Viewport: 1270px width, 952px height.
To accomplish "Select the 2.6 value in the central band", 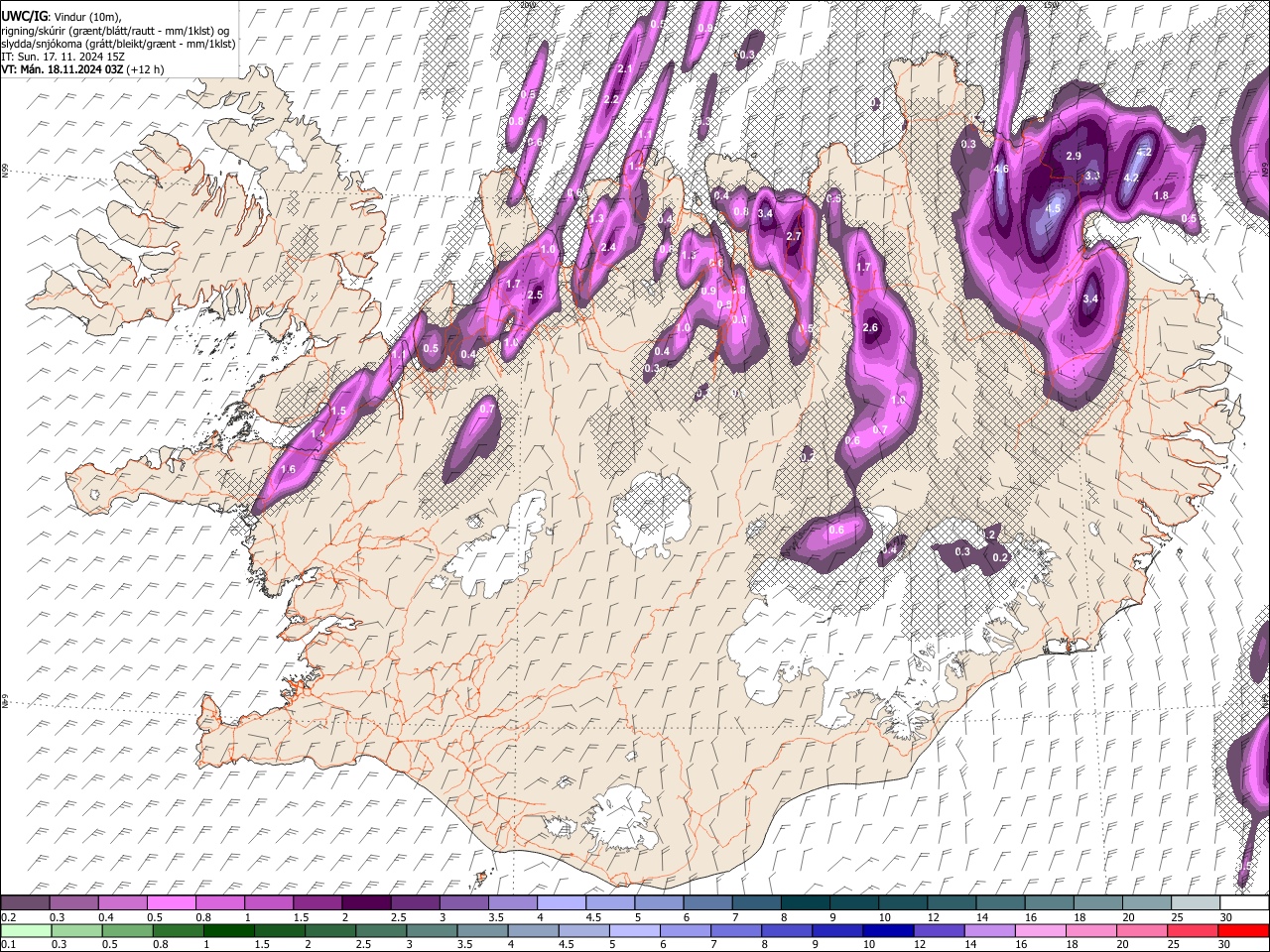I will pyautogui.click(x=871, y=328).
